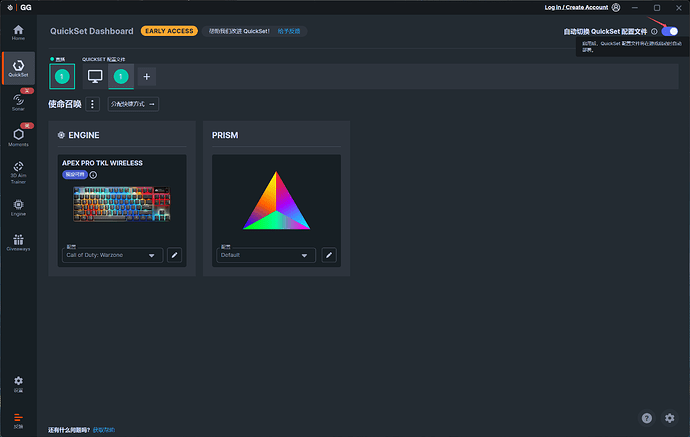Select the monitor QuickSet profile tab
This screenshot has height=437, width=690.
96,76
